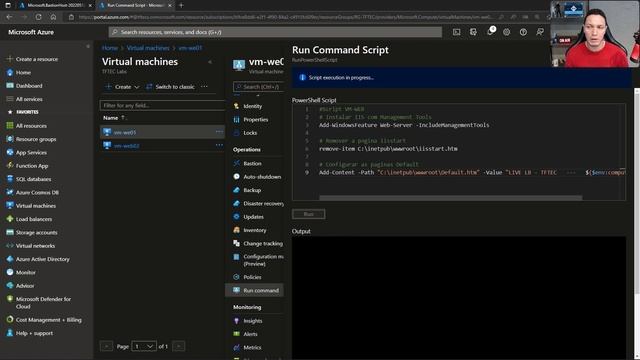The height and width of the screenshot is (360, 640).
Task: Open Locks in VM menu
Action: pyautogui.click(x=250, y=133)
